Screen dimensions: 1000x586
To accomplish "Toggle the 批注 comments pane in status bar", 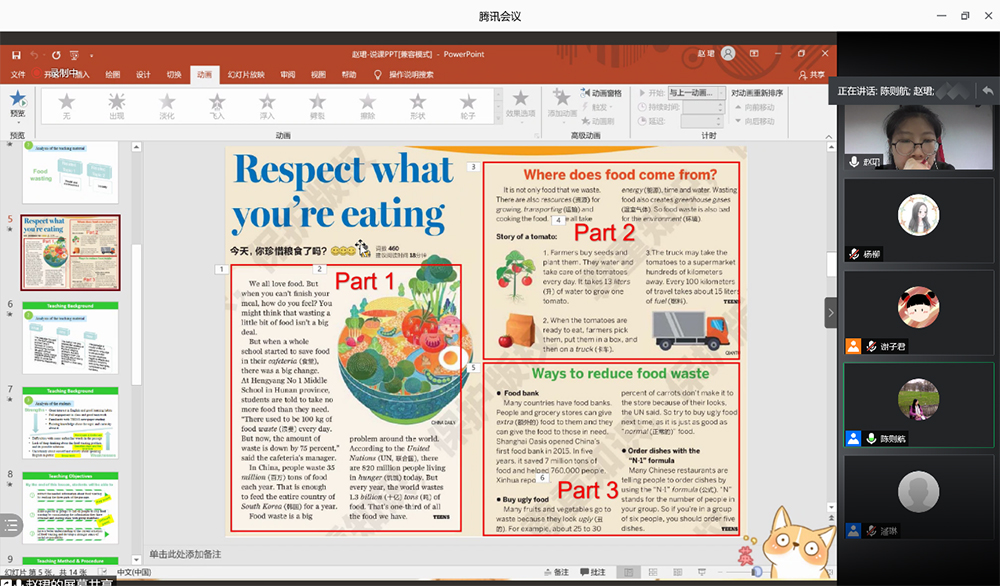I will tap(591, 572).
